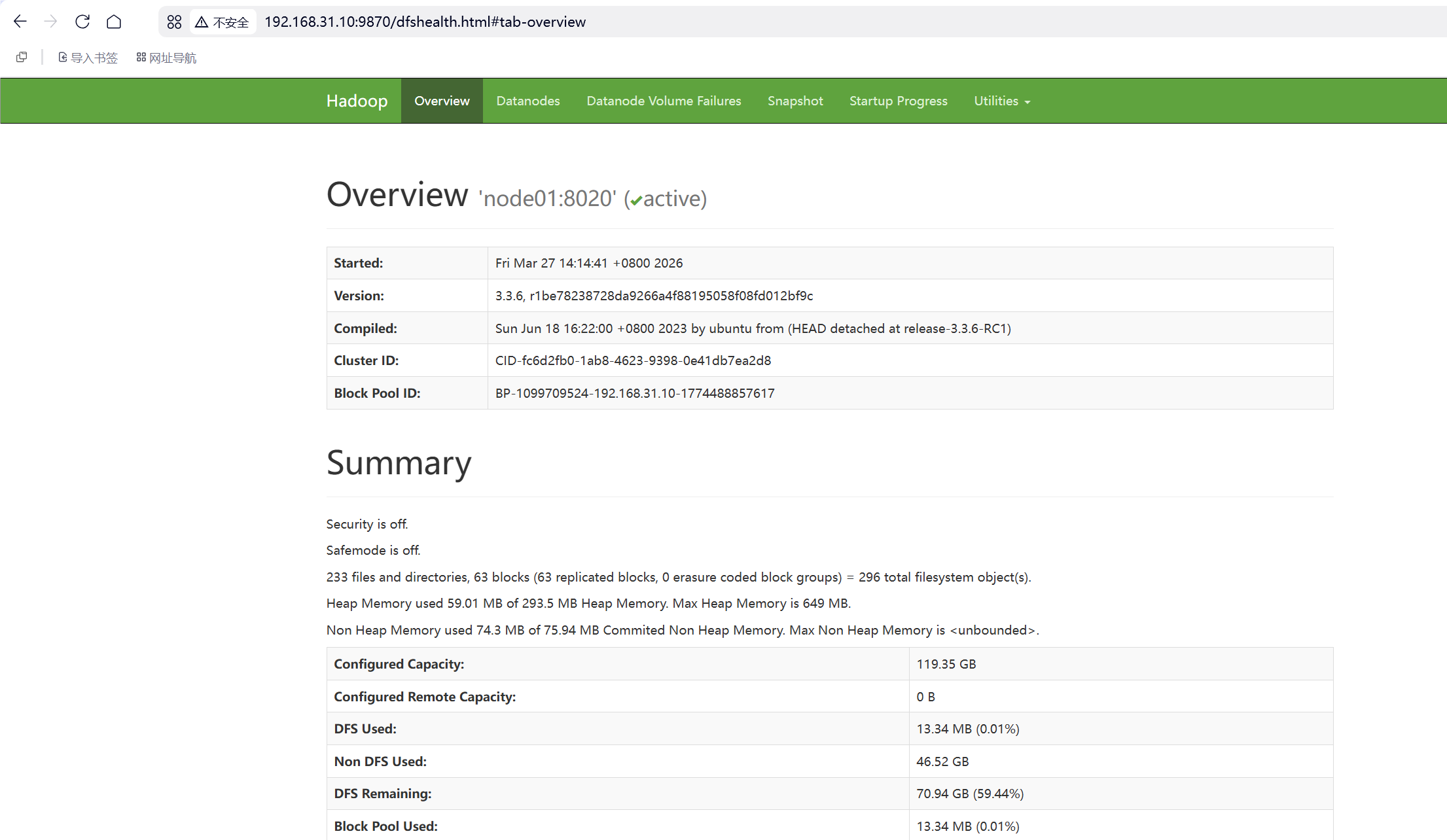1447x840 pixels.
Task: Open the apps grid icon in address bar
Action: pyautogui.click(x=174, y=22)
